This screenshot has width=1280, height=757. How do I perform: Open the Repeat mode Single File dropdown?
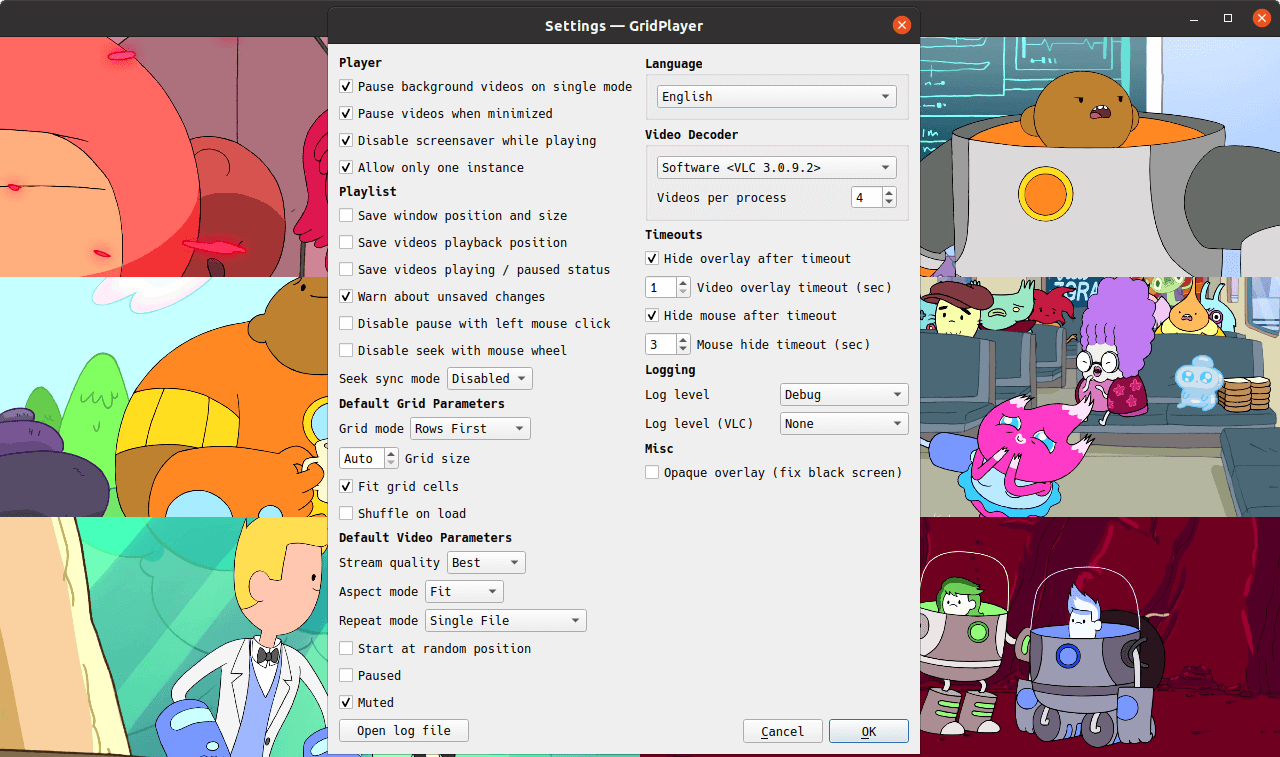(506, 621)
